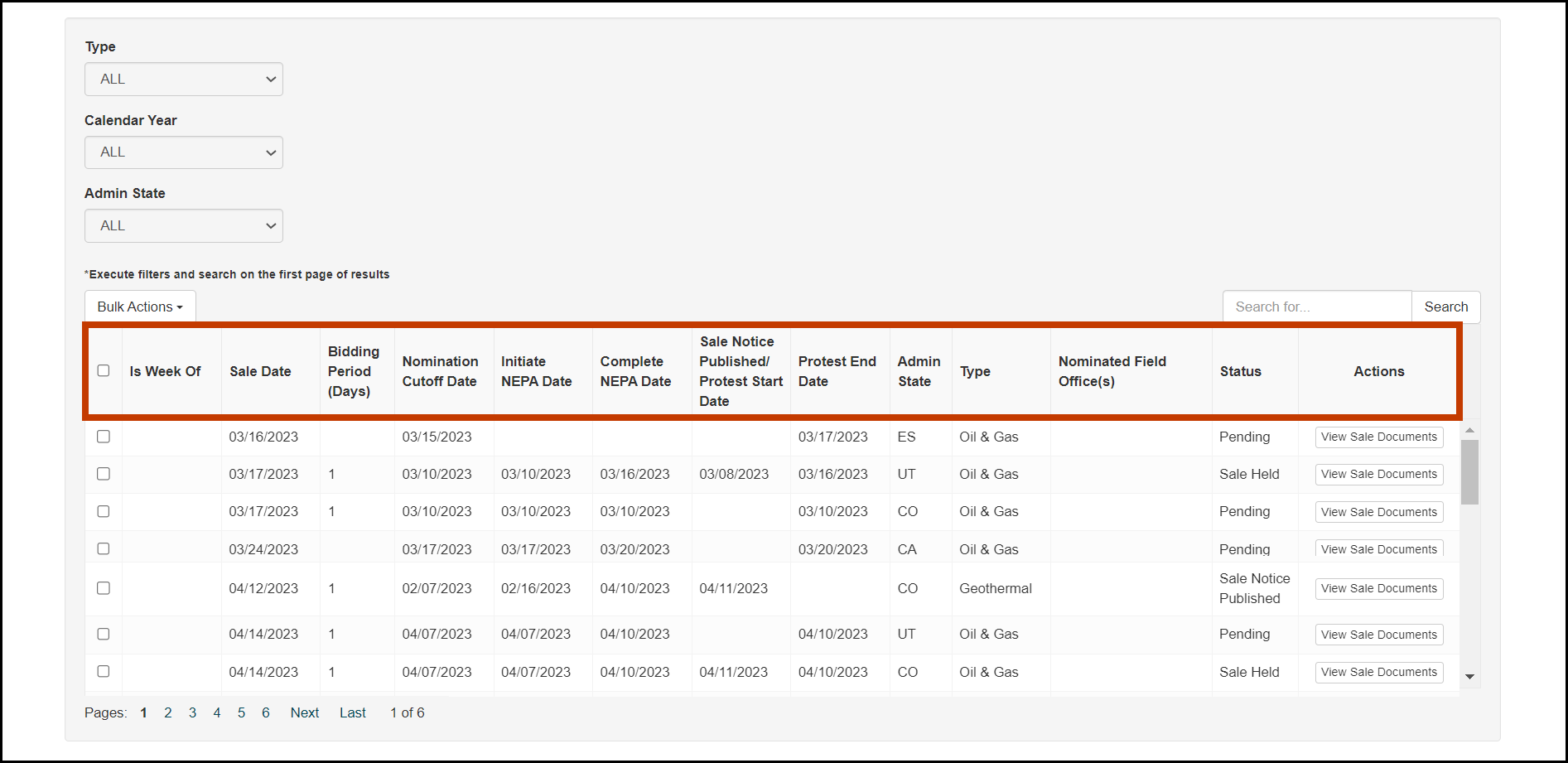This screenshot has height=763, width=1568.
Task: Click the scrollbar down arrow on the table
Action: click(x=1470, y=676)
